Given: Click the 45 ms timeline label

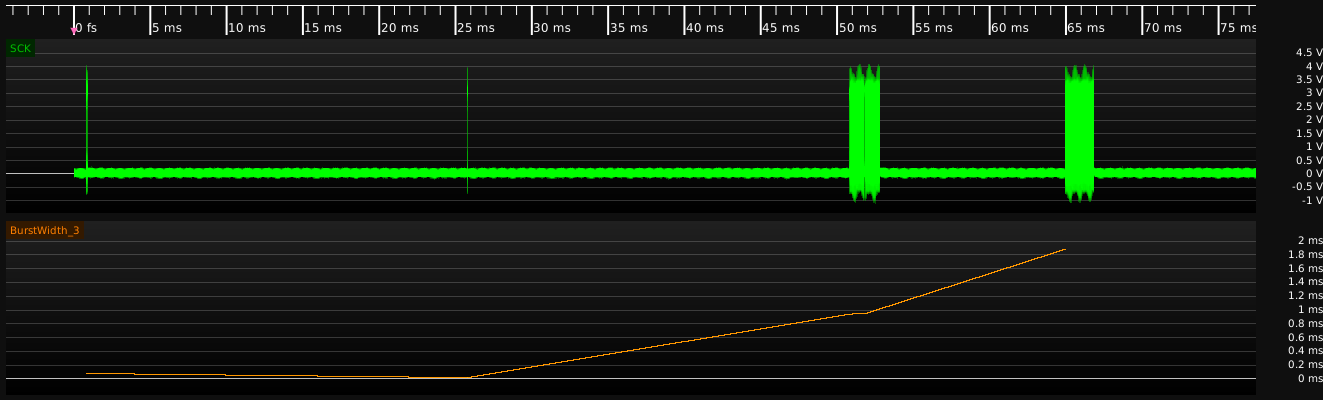Looking at the screenshot, I should coord(782,28).
